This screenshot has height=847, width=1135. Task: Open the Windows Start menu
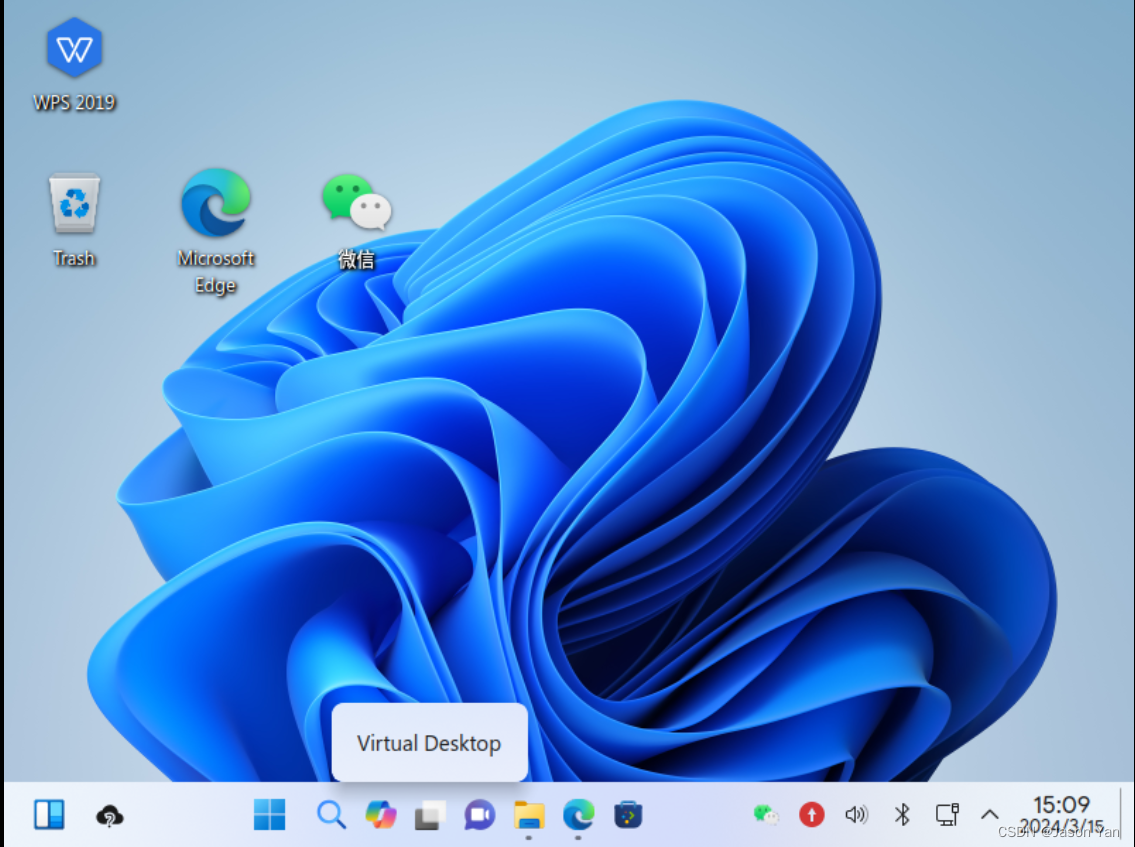point(269,814)
